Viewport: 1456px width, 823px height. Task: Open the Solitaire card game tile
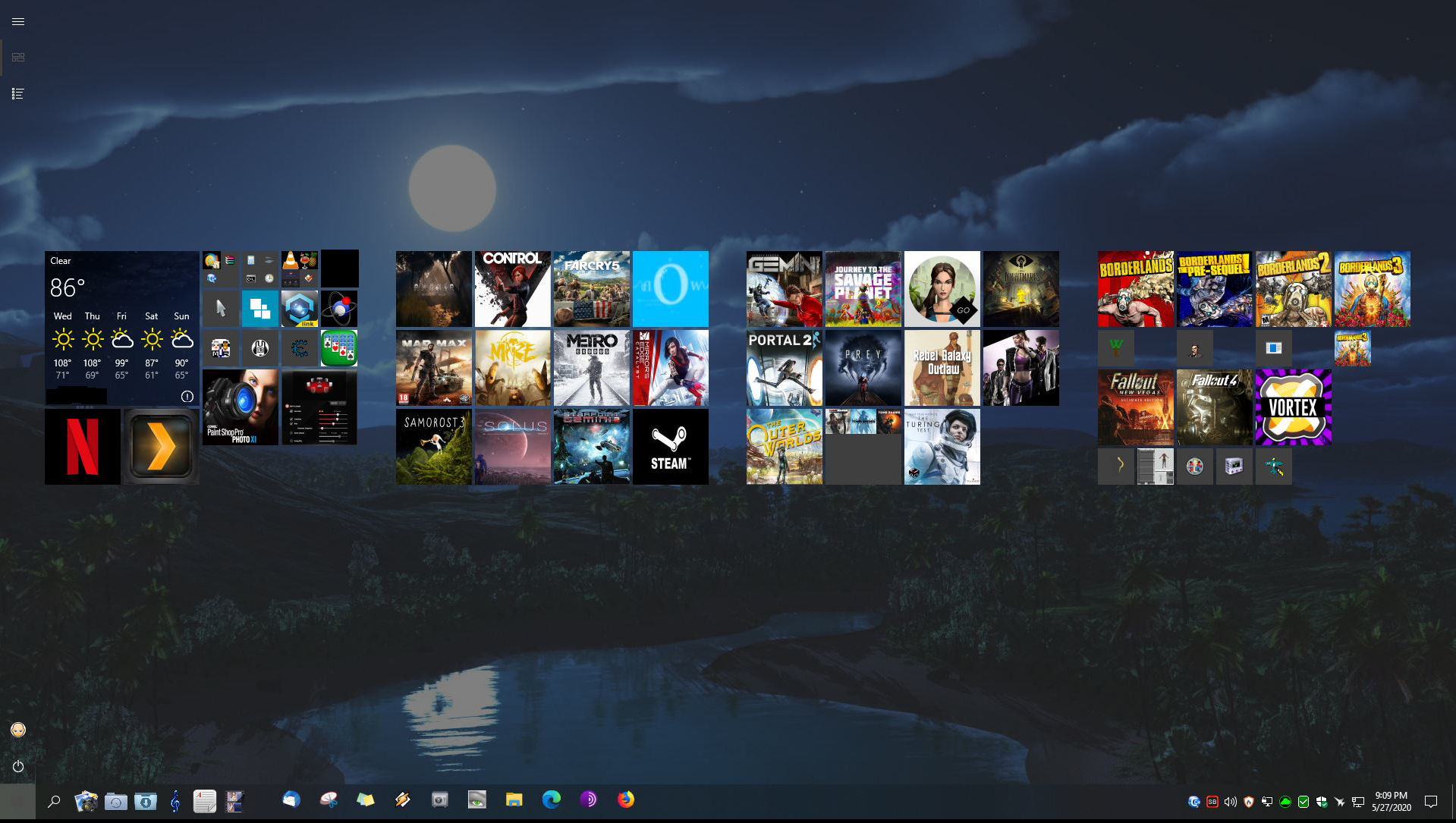339,348
